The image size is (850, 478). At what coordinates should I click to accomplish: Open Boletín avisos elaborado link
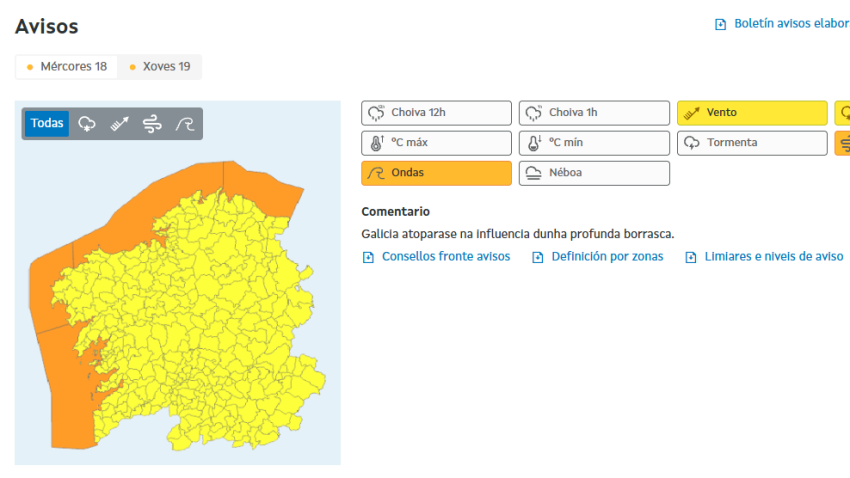(791, 24)
